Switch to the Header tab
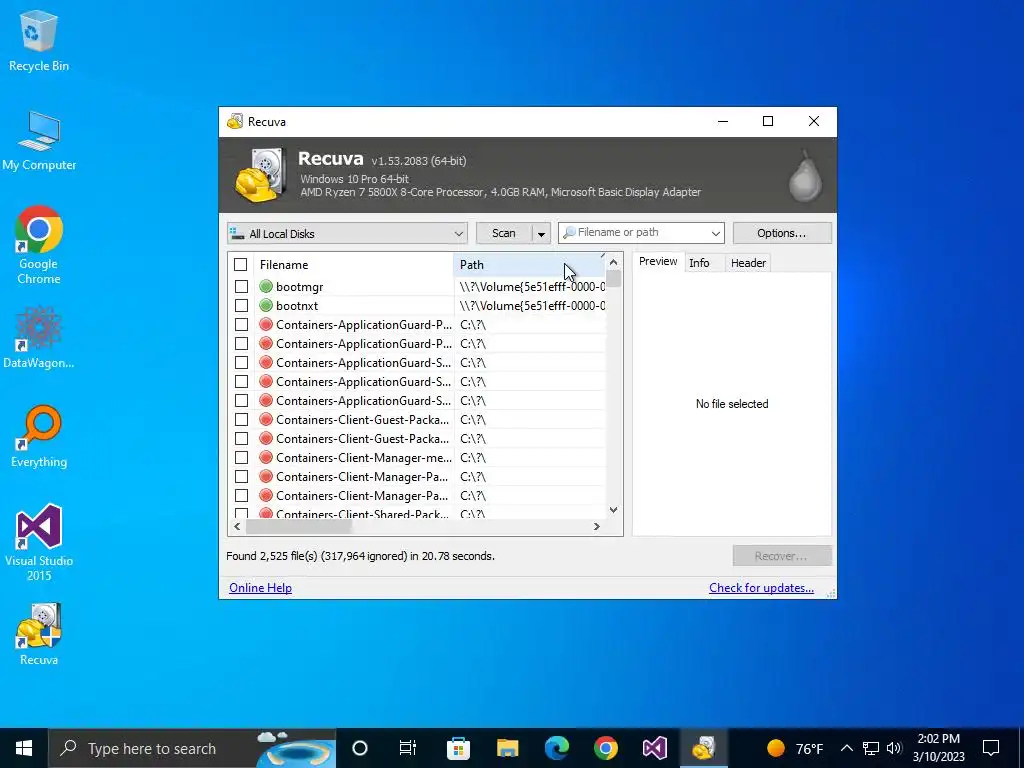This screenshot has height=768, width=1024. 748,263
